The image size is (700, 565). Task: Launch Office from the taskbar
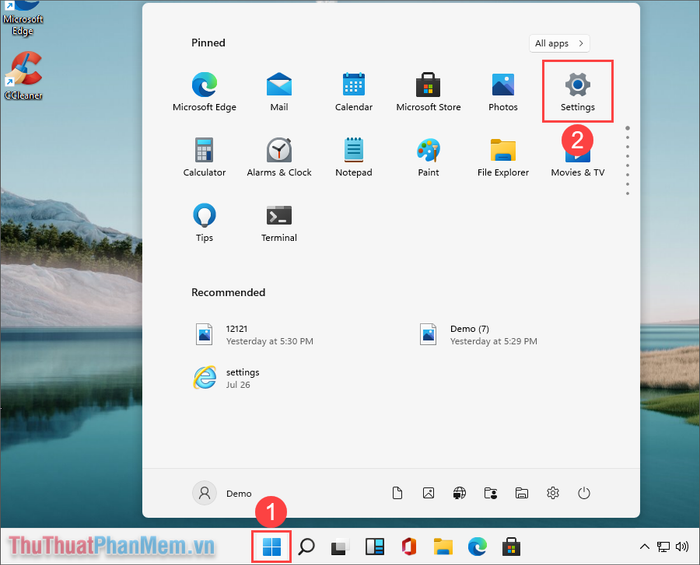[409, 547]
